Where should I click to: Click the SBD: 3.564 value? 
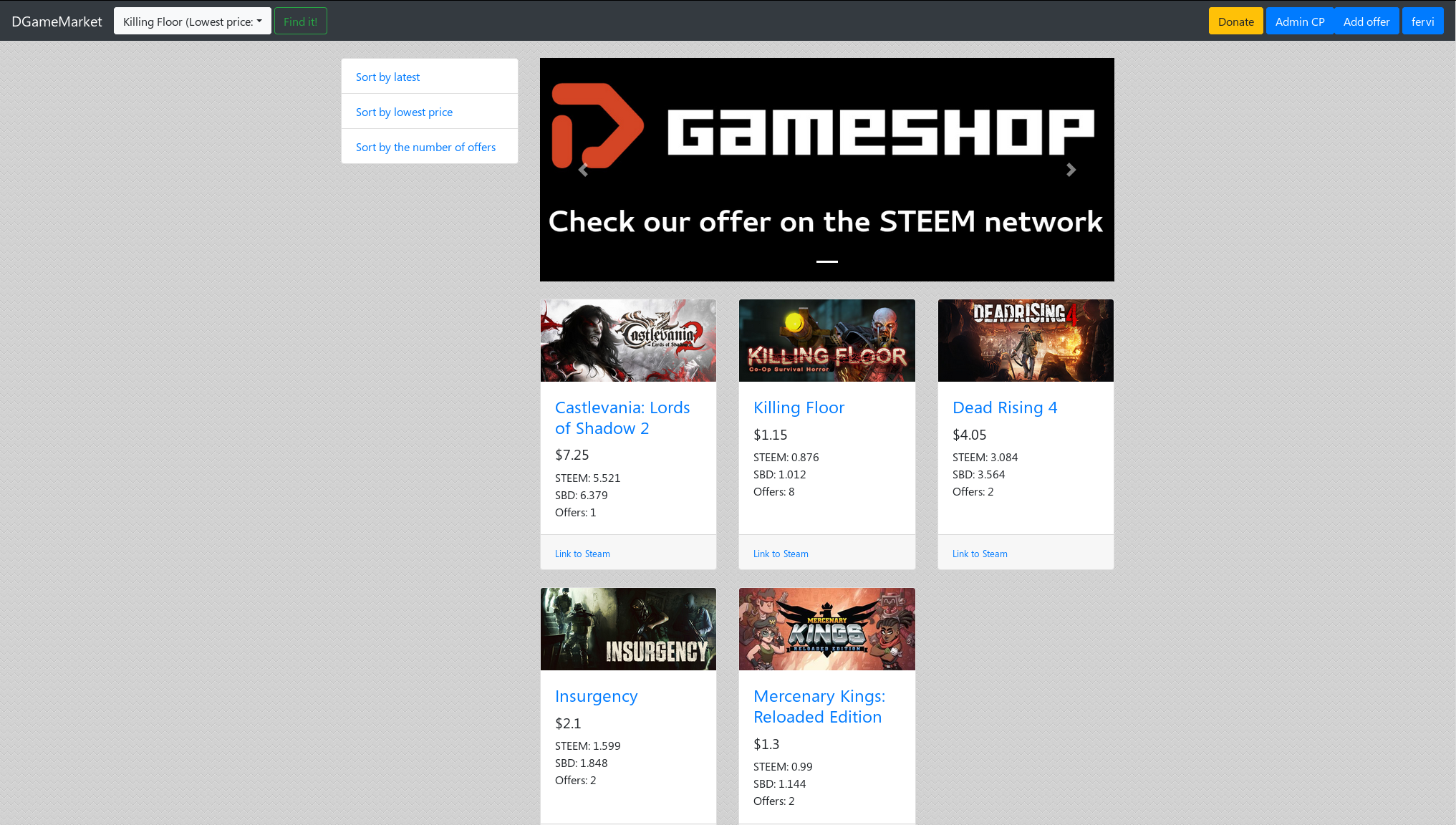pyautogui.click(x=978, y=474)
